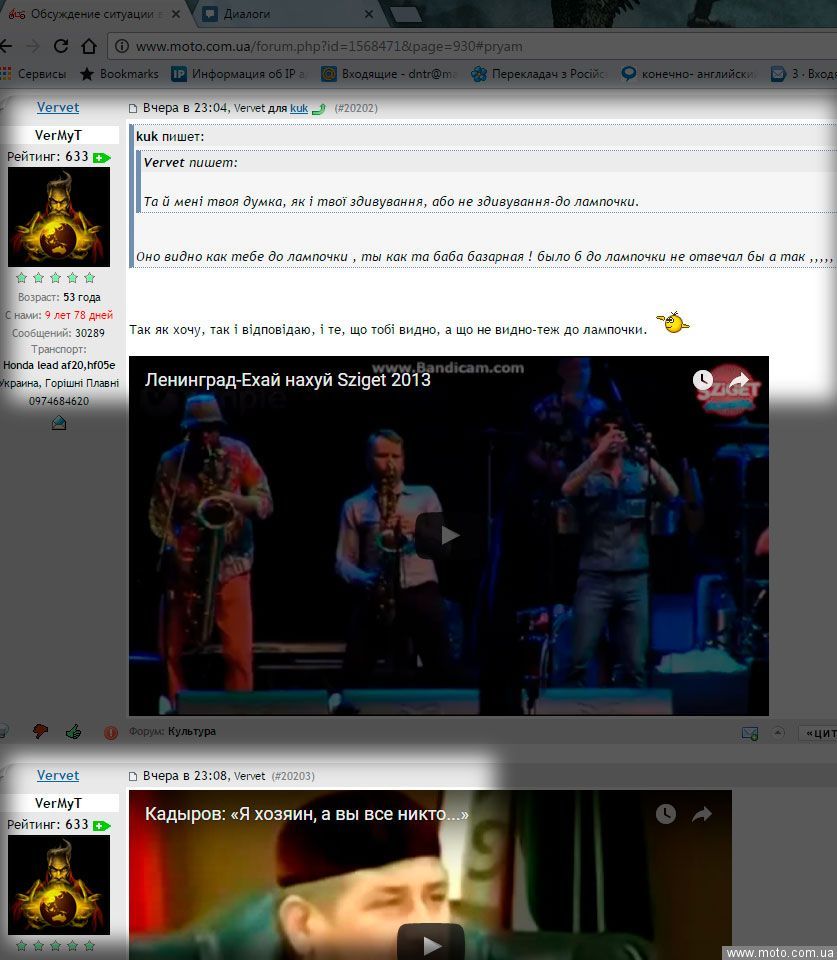Click the site info icon in address bar

pyautogui.click(x=122, y=47)
